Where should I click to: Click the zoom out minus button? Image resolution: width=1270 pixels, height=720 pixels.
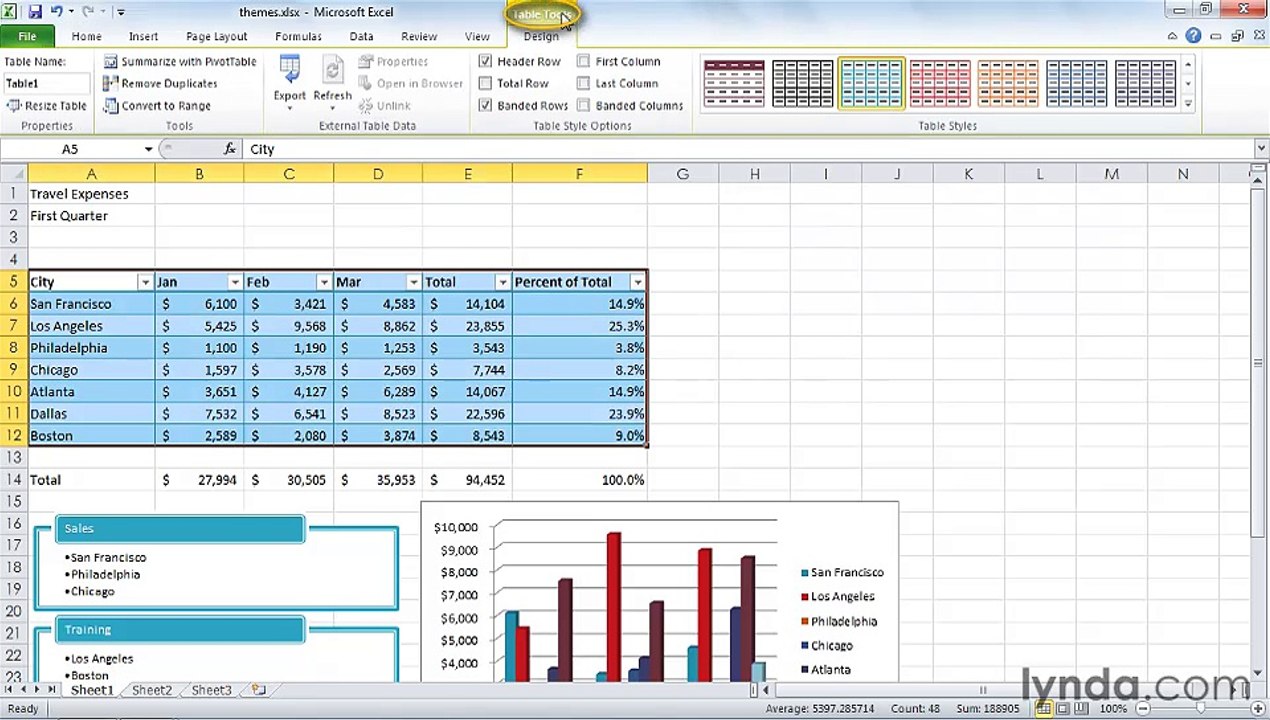1145,708
